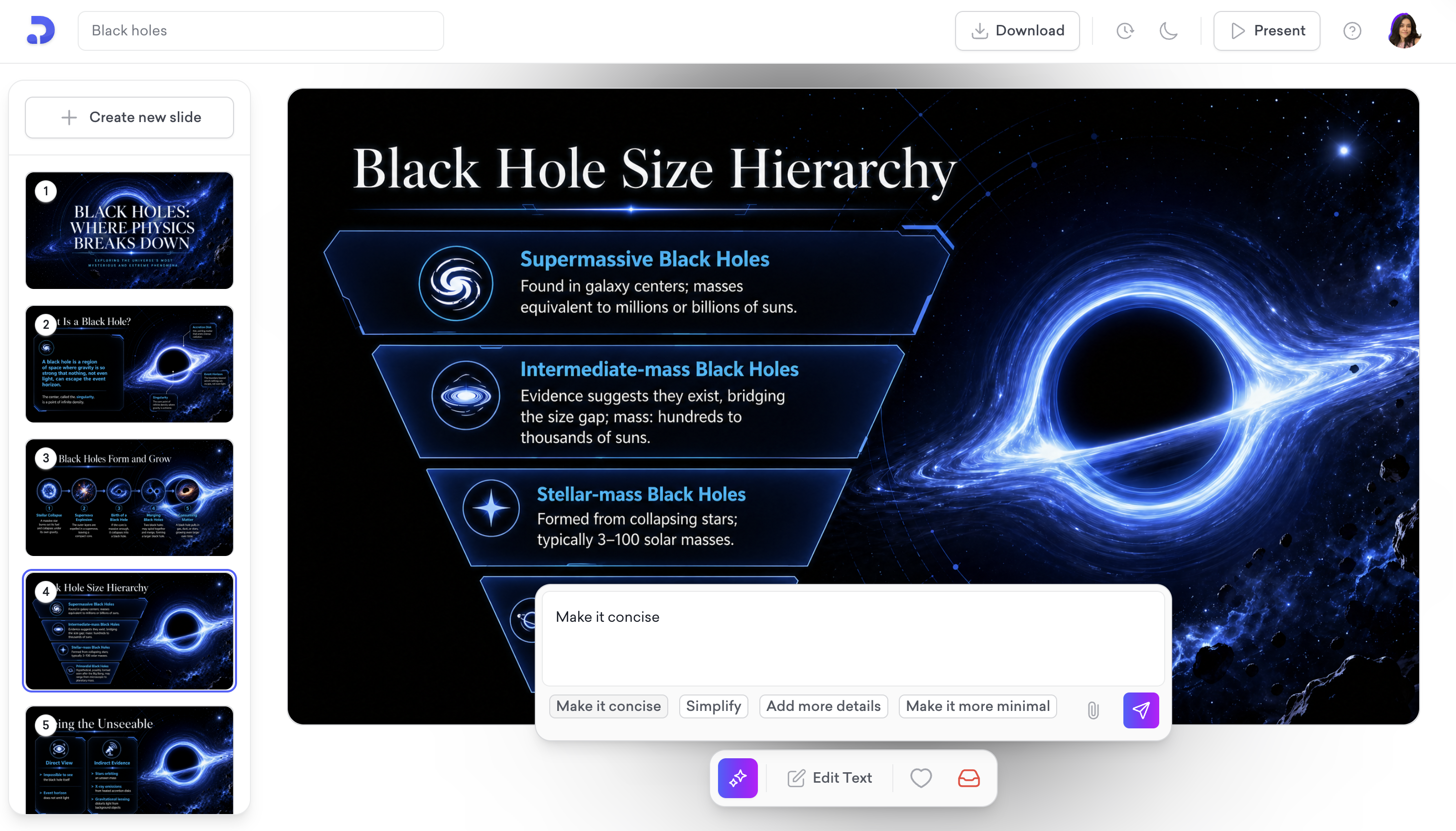The width and height of the screenshot is (1456, 831).
Task: Choose Make it more minimal chip
Action: (x=977, y=706)
